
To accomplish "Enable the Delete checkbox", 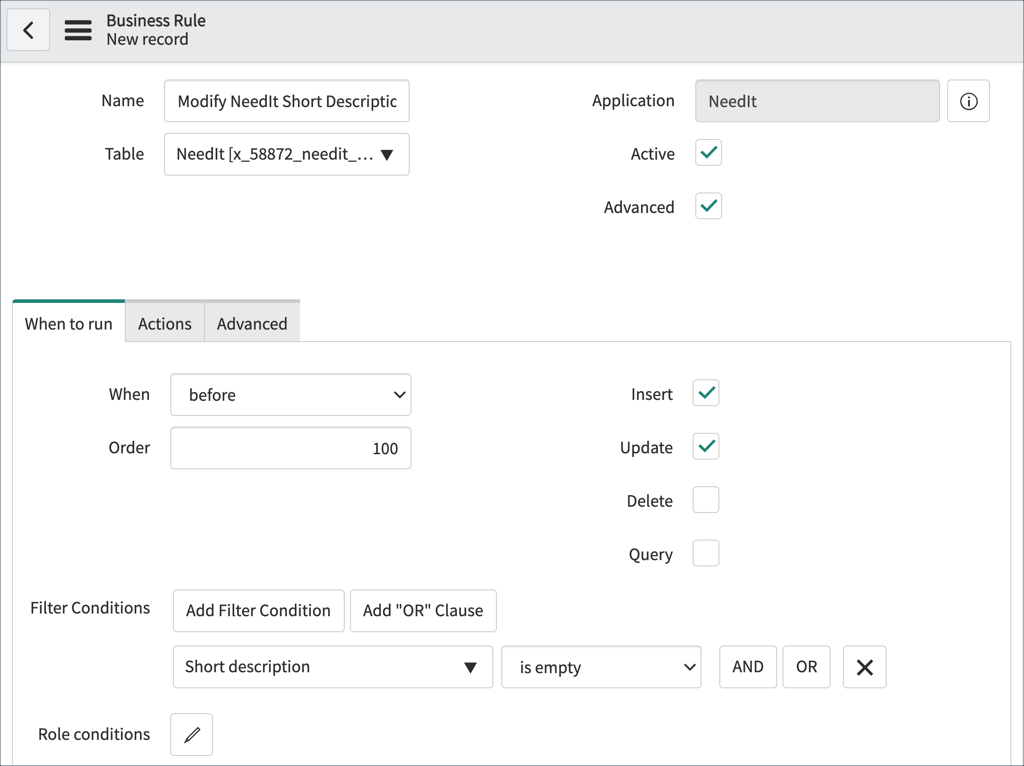I will click(x=706, y=500).
